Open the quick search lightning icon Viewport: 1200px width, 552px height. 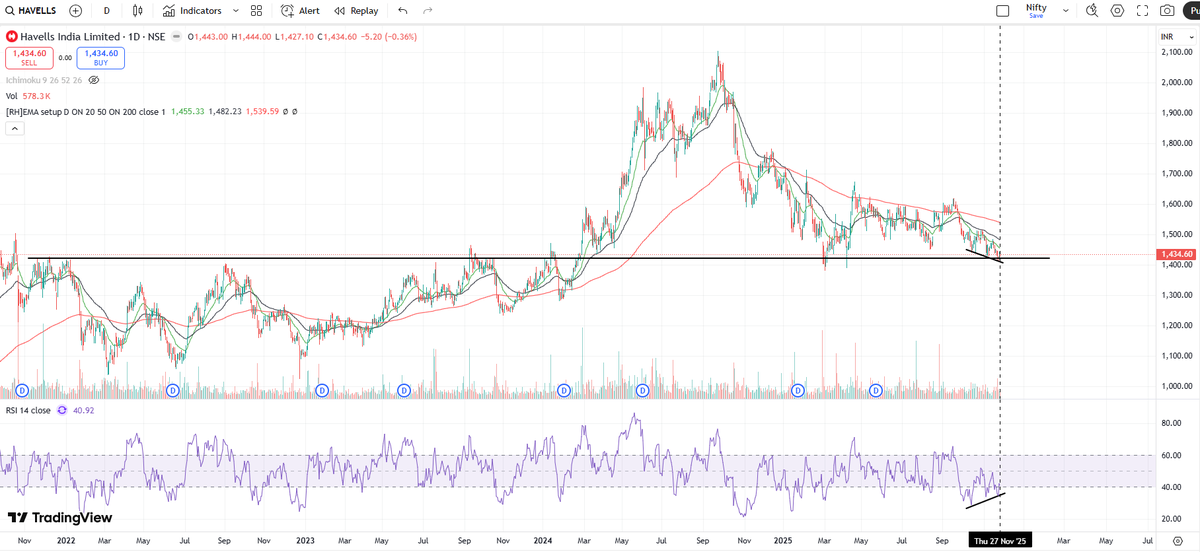1091,10
